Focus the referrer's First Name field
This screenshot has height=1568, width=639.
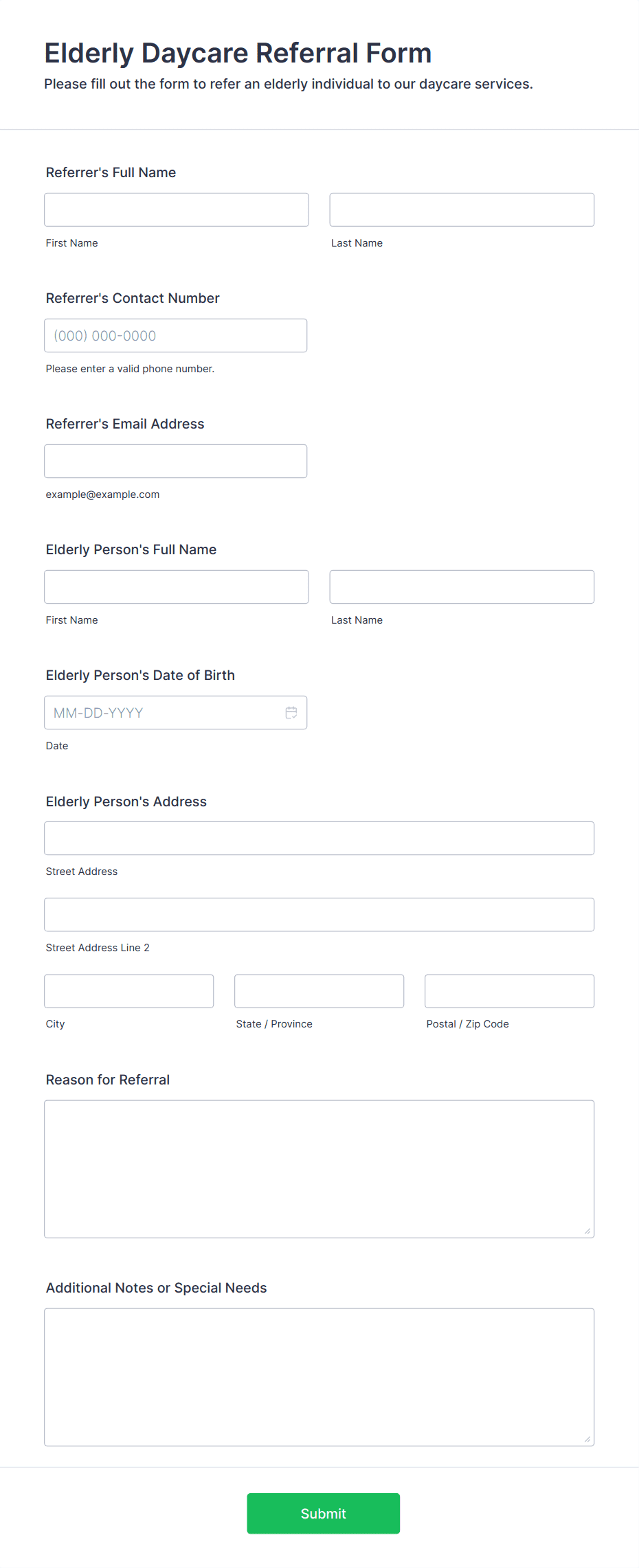tap(177, 209)
